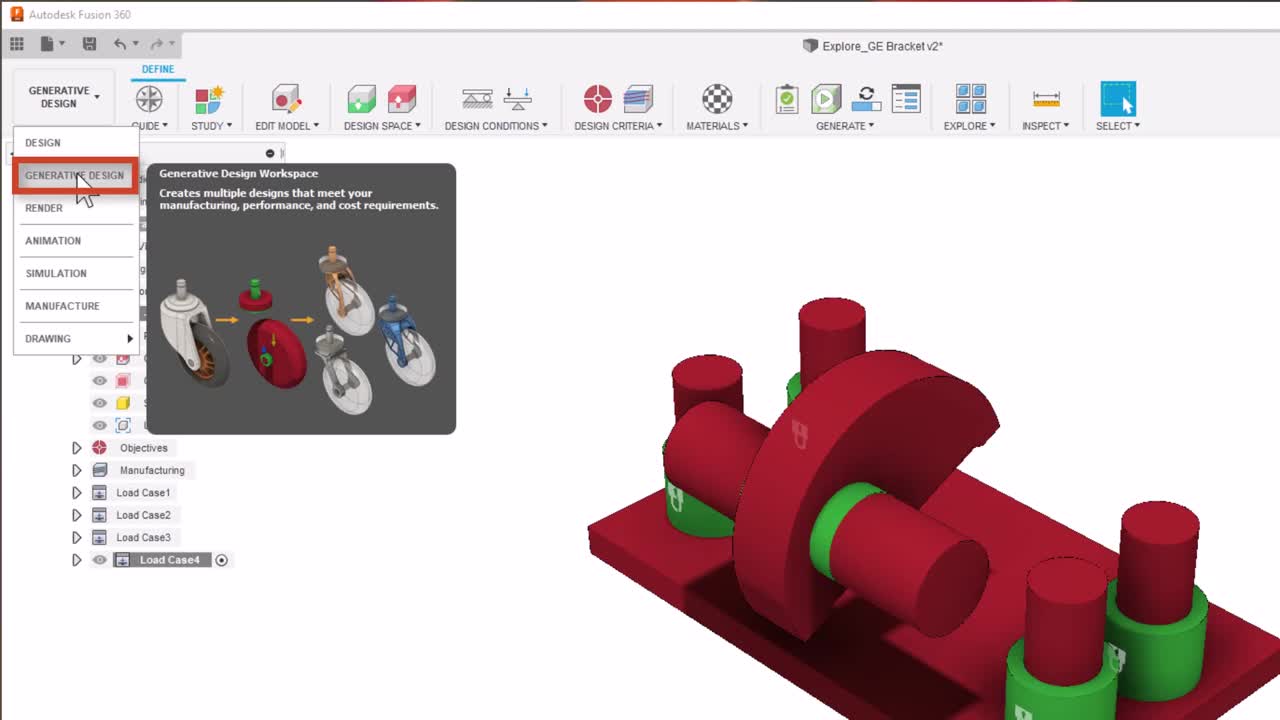Open the Generative Design workspace dropdown

[62, 95]
